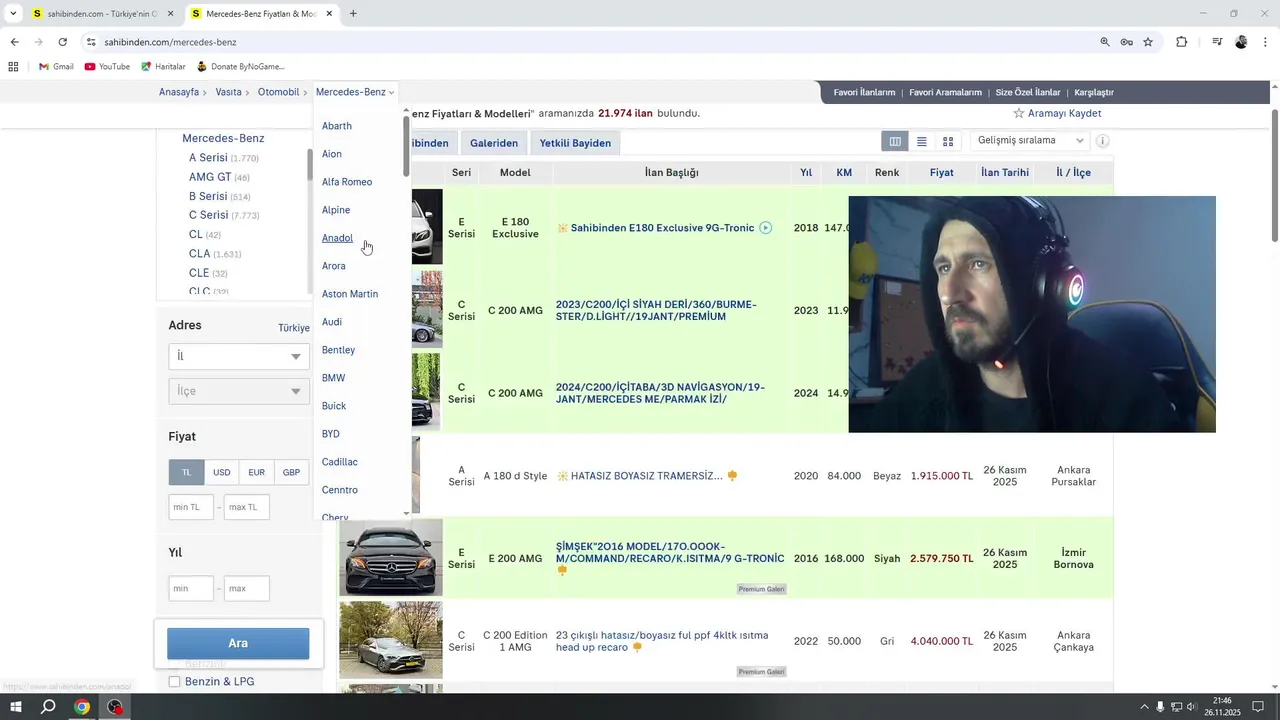The height and width of the screenshot is (720, 1280).
Task: Open Size Özel İlanlar link
Action: [1028, 92]
